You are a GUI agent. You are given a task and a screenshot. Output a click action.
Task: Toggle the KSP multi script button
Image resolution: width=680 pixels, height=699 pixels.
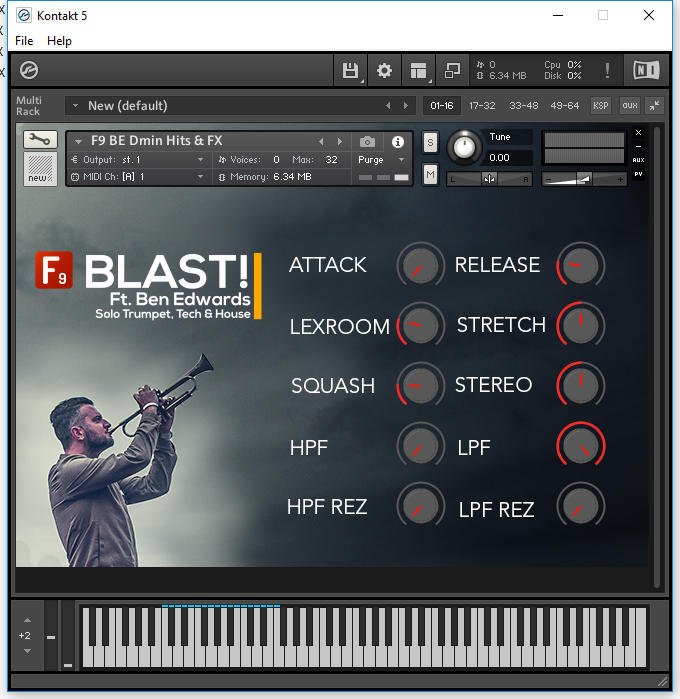point(601,106)
